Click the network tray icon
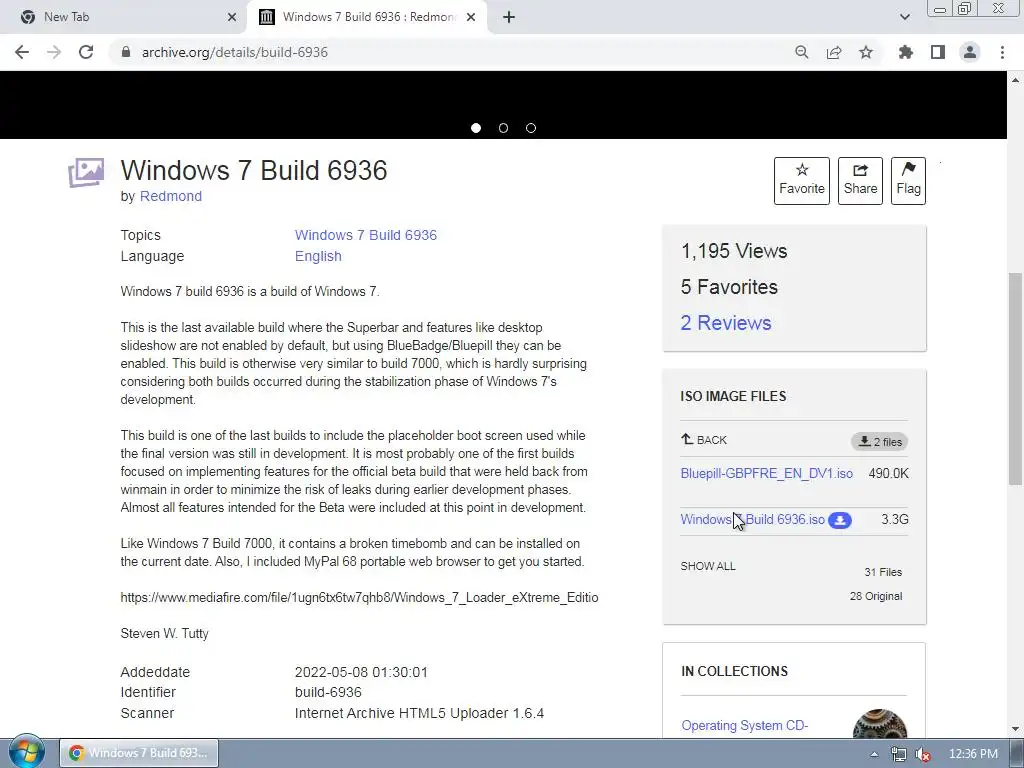The width and height of the screenshot is (1024, 768). tap(899, 754)
